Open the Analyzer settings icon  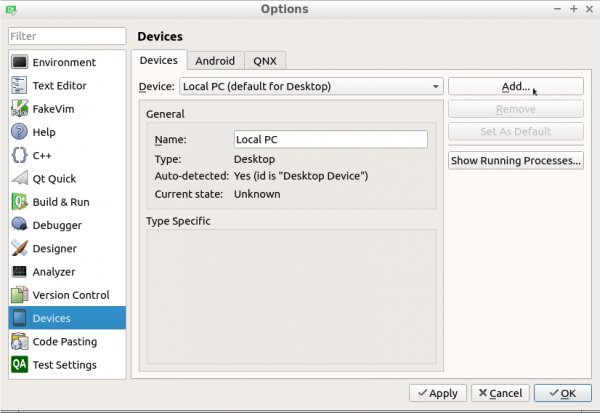(x=19, y=271)
